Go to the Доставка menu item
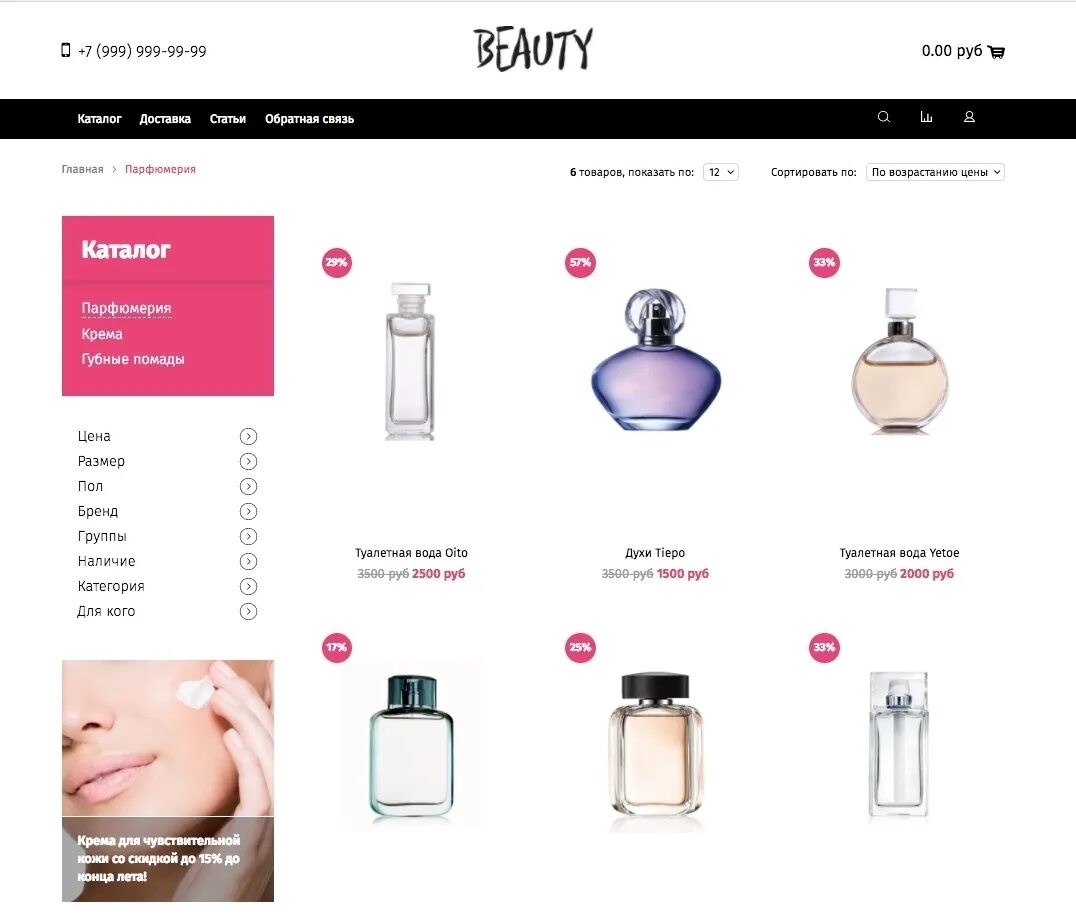The width and height of the screenshot is (1076, 917). point(165,119)
